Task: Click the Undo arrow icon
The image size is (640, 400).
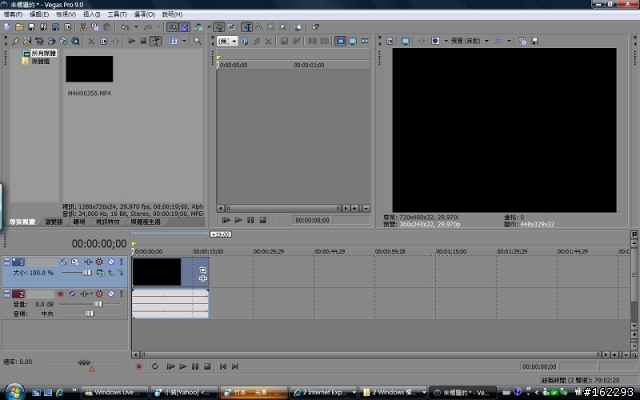Action: coord(125,27)
